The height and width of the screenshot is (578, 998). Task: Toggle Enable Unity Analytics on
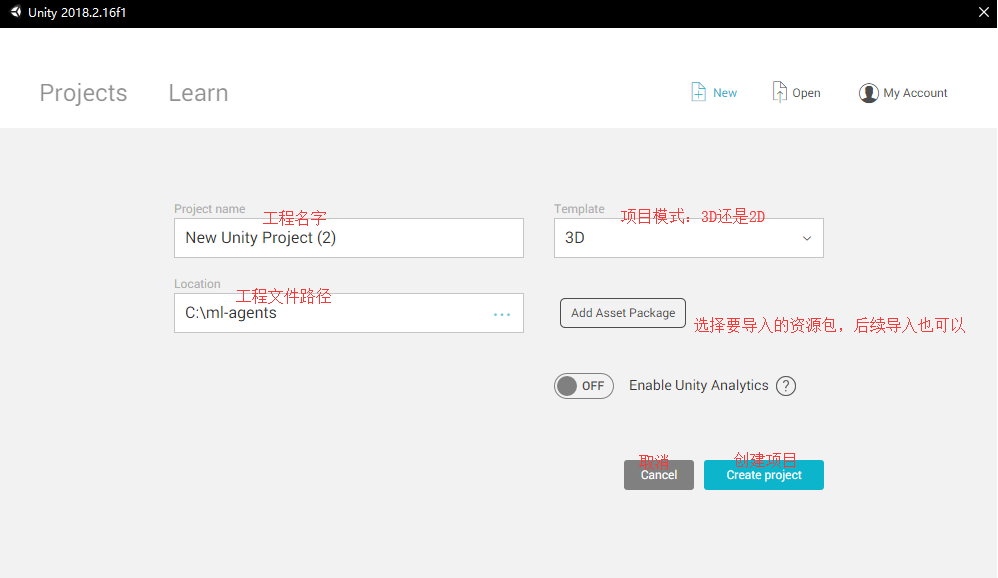(x=584, y=385)
